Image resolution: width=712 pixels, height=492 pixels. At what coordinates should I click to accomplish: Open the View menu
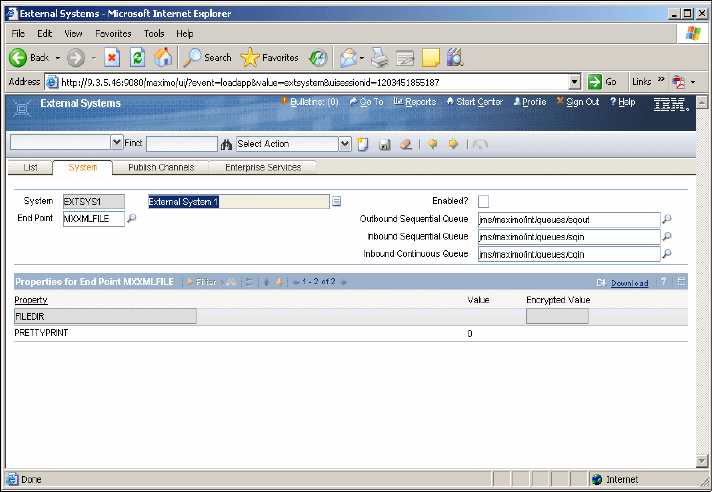[73, 34]
